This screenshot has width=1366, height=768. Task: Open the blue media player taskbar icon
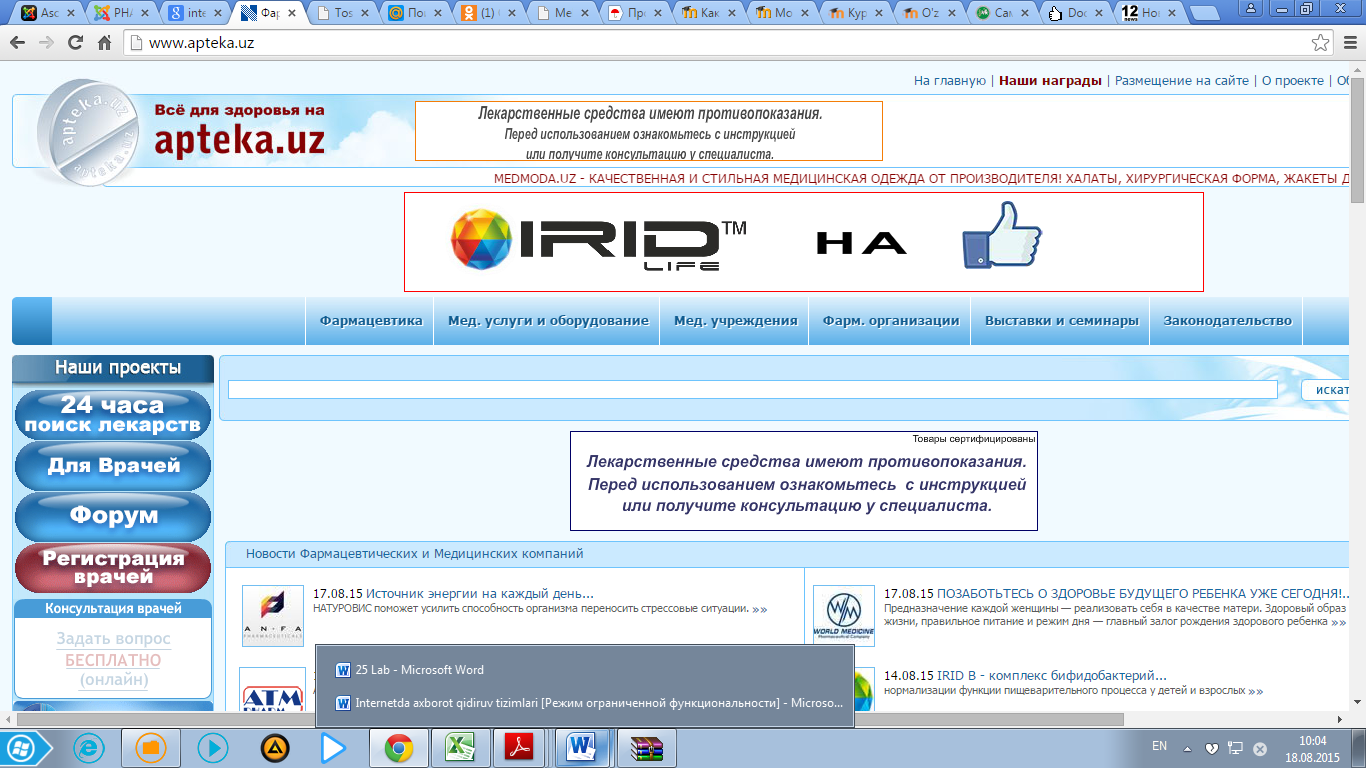212,748
